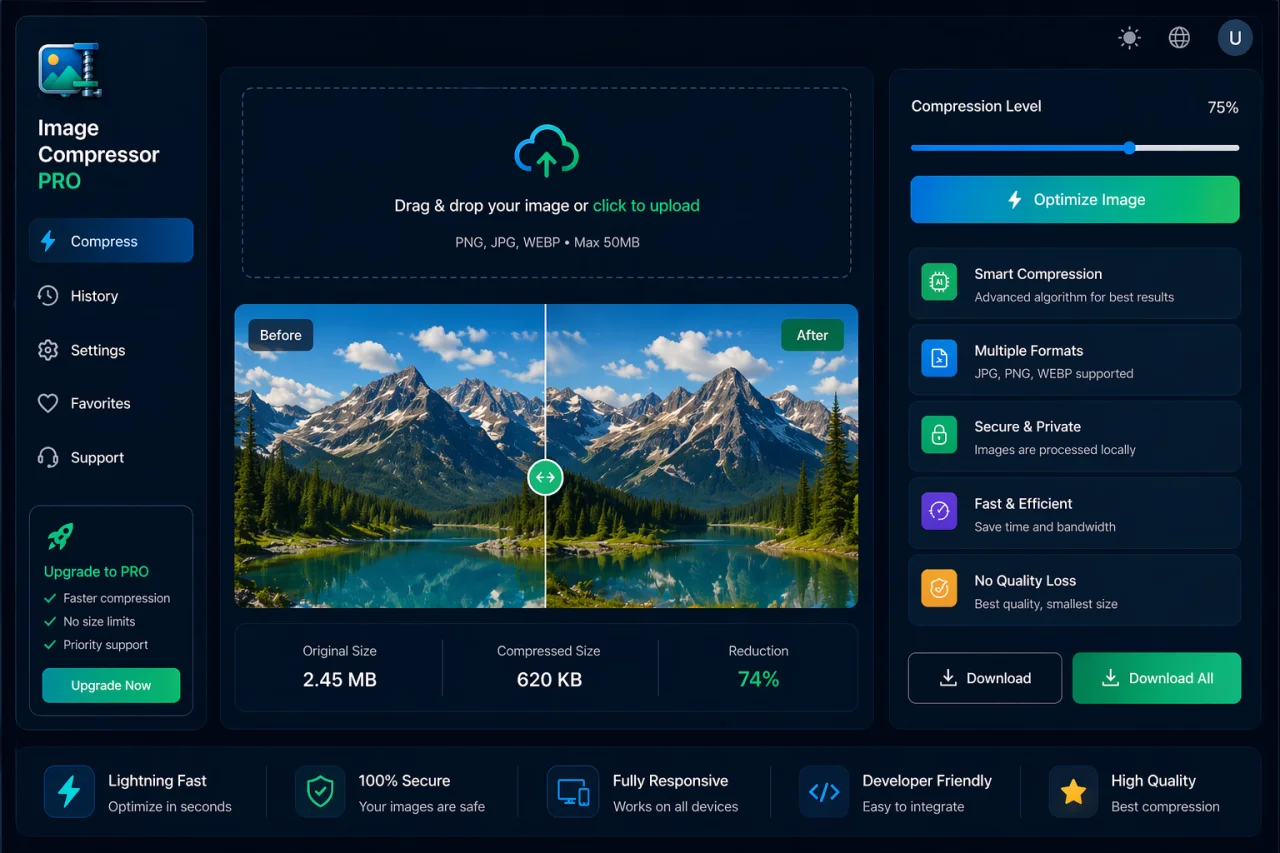Click the Developer Friendly code icon

click(824, 792)
